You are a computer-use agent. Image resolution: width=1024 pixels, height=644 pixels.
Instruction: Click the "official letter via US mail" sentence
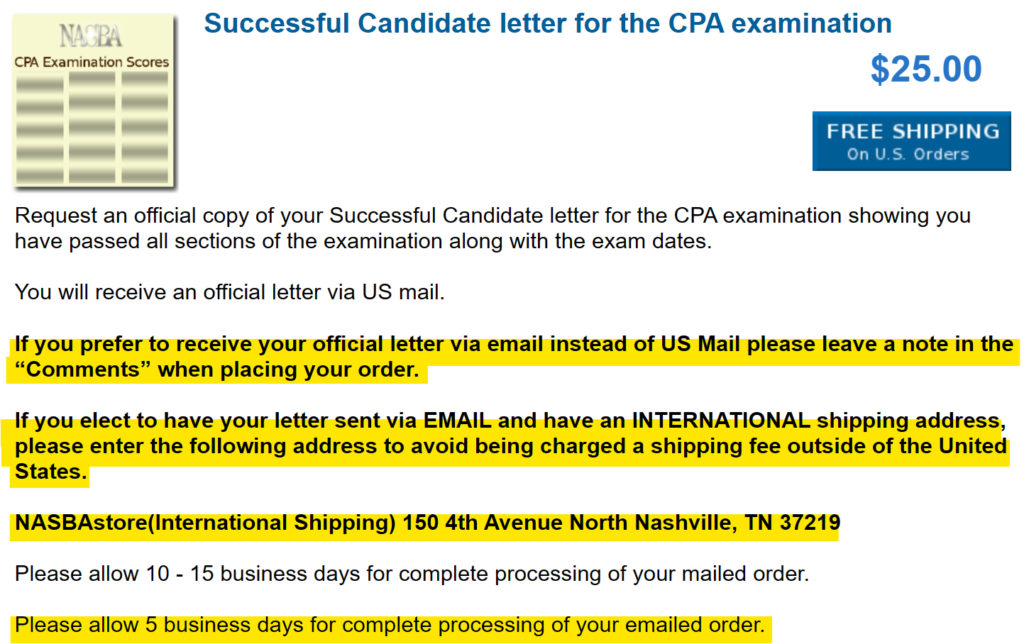[x=229, y=293]
